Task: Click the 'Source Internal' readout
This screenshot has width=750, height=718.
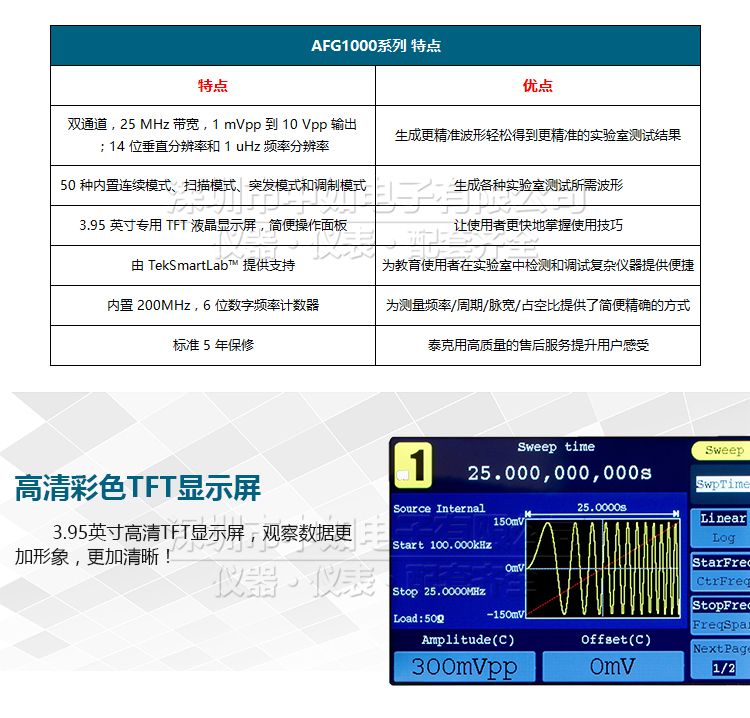Action: point(439,508)
